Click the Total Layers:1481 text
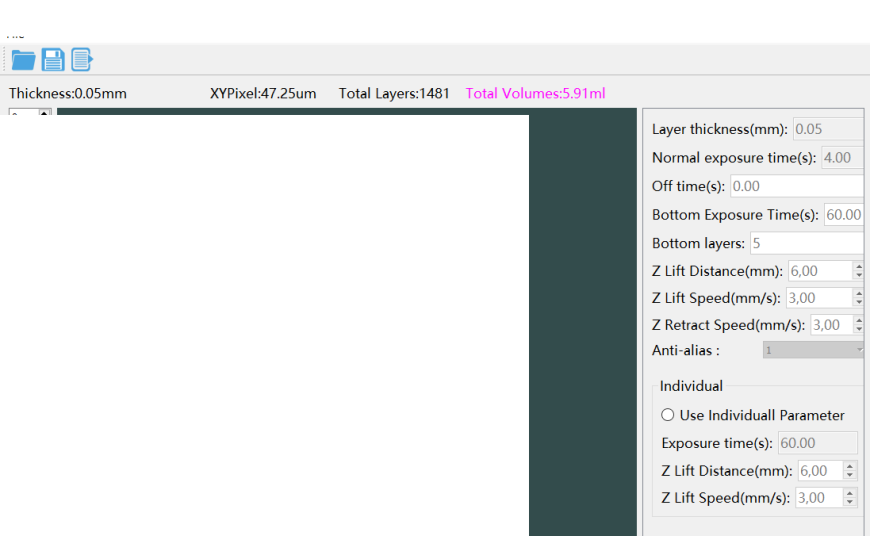The height and width of the screenshot is (536, 870). click(394, 93)
